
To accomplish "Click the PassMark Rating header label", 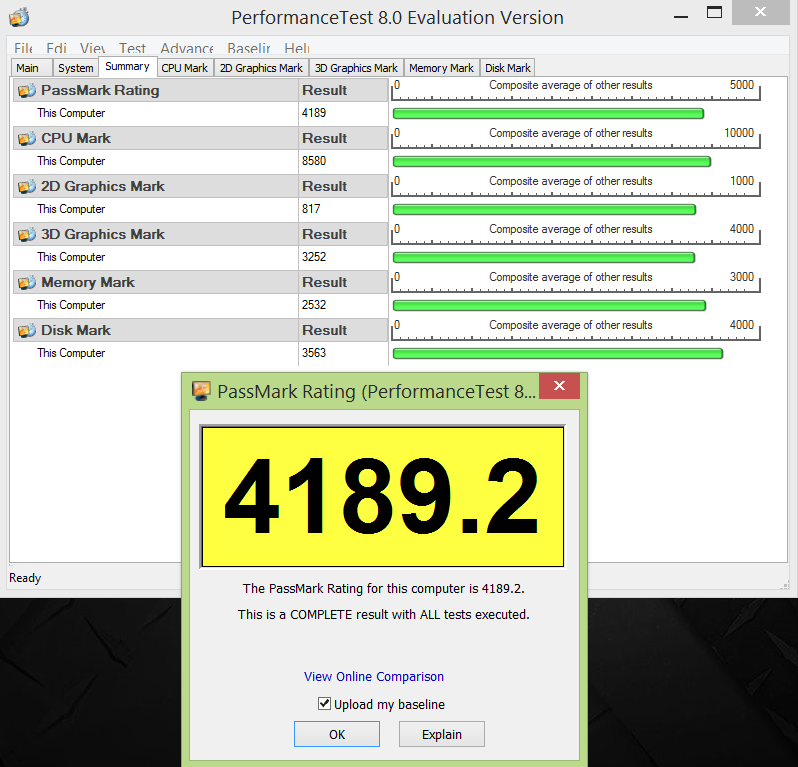I will click(x=100, y=90).
